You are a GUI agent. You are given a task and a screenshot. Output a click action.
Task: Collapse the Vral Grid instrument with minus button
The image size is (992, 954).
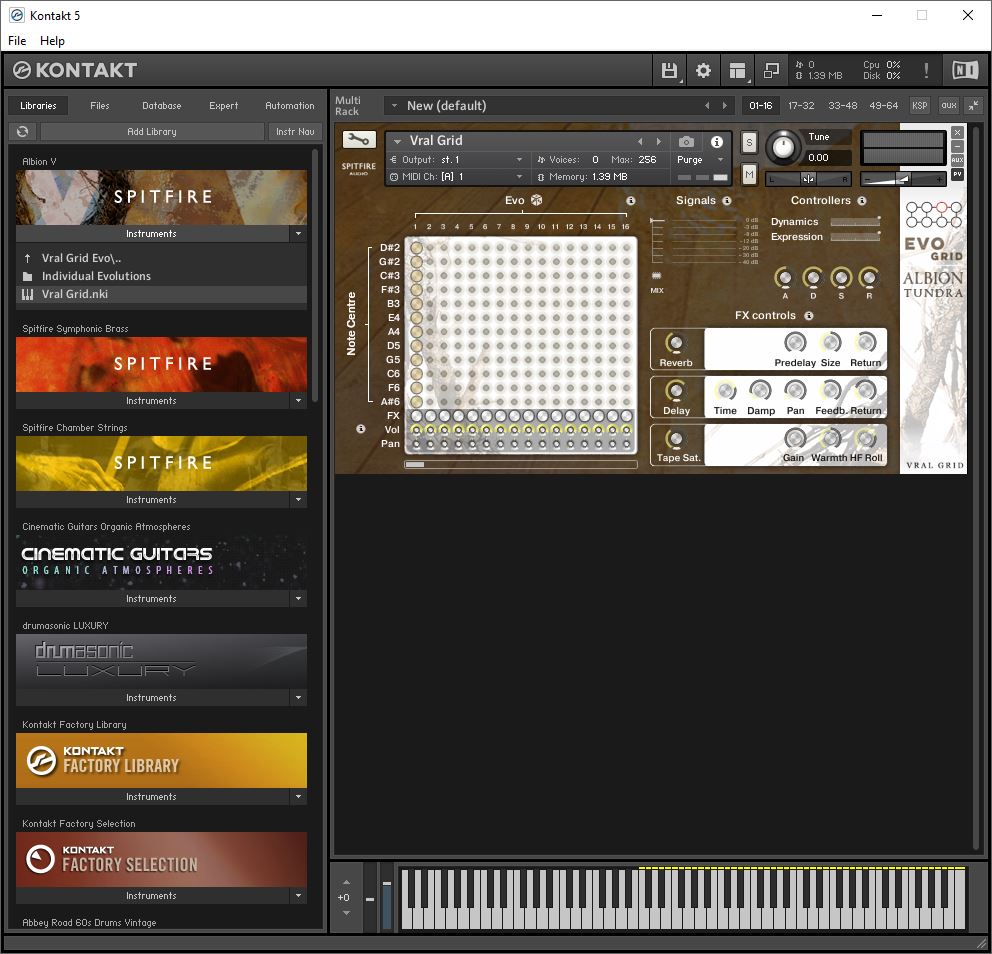(957, 146)
